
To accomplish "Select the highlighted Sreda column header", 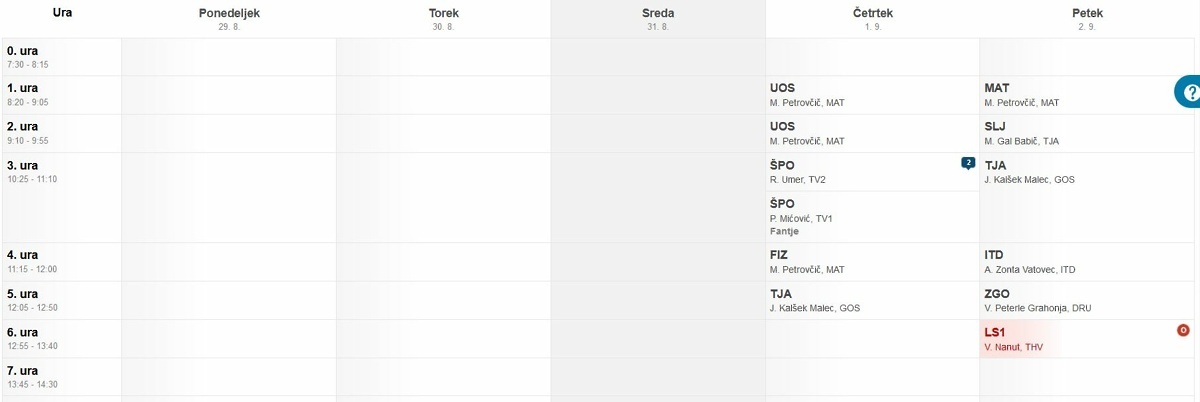I will tap(658, 19).
